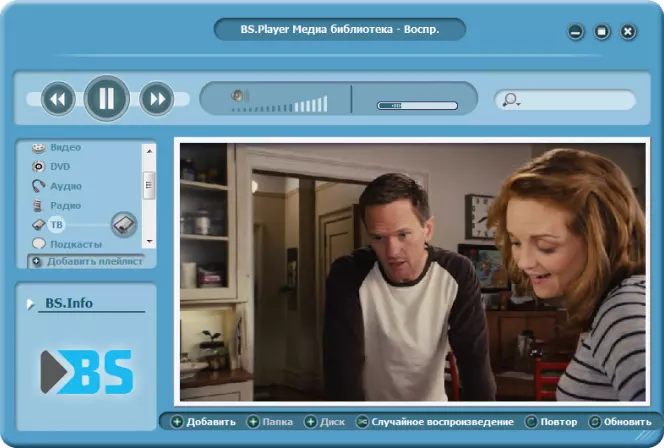Click the library list scrollbar thumb
The image size is (664, 448).
149,185
